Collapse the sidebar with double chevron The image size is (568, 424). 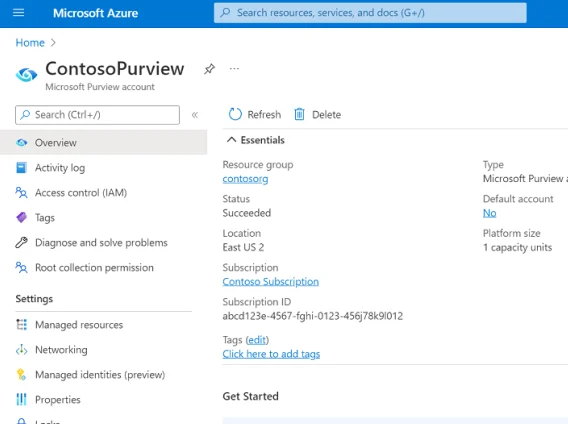195,115
